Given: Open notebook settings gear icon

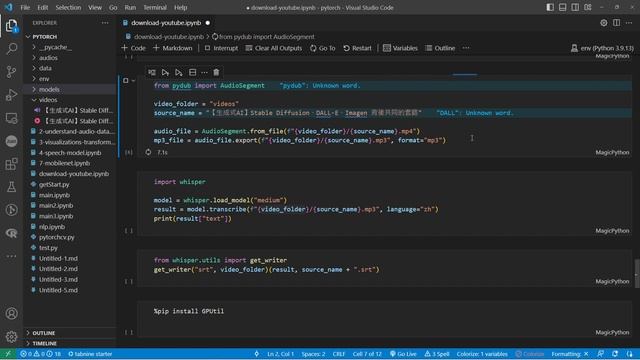Looking at the screenshot, I should 604,23.
